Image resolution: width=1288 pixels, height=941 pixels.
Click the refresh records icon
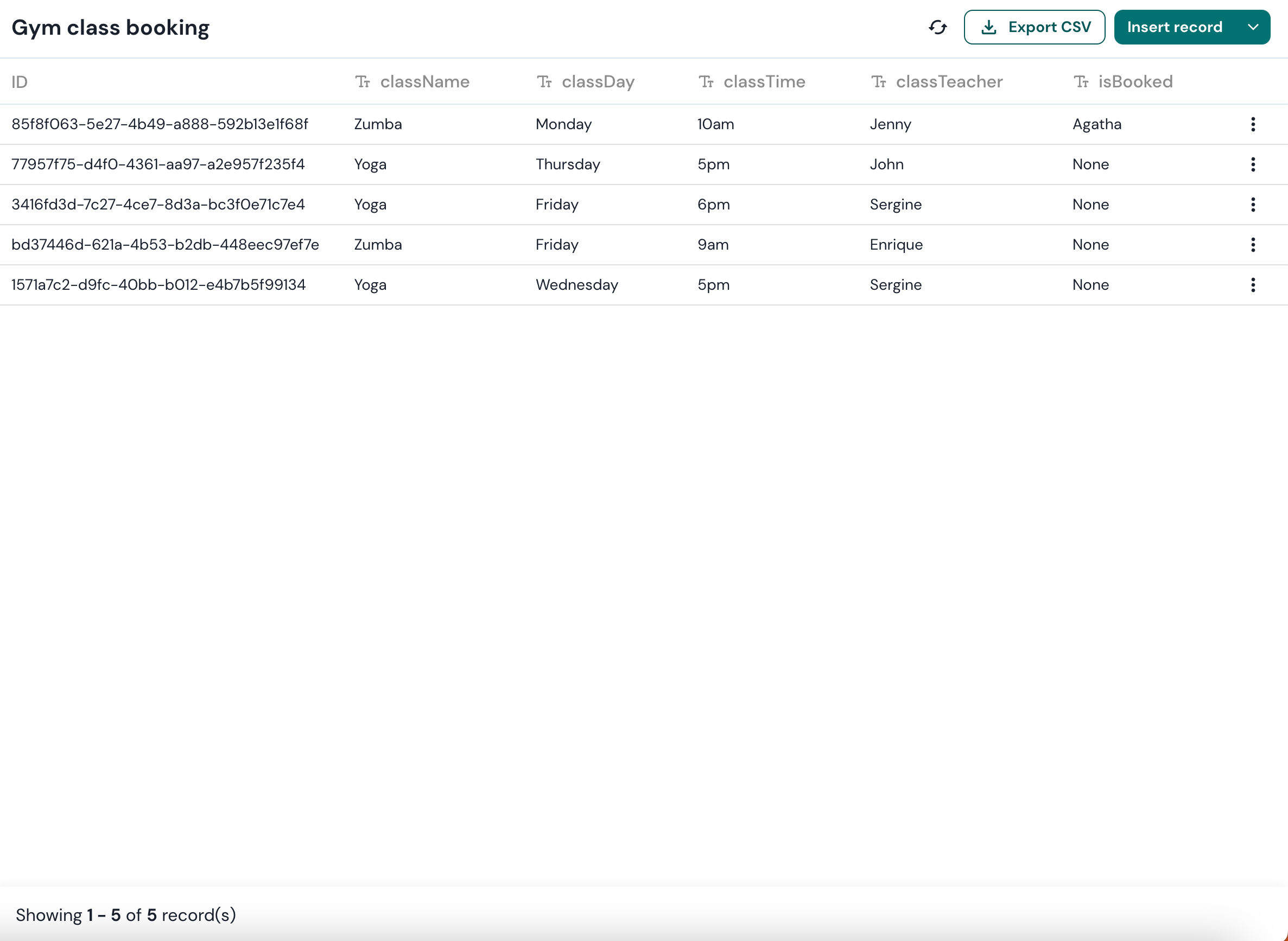937,27
